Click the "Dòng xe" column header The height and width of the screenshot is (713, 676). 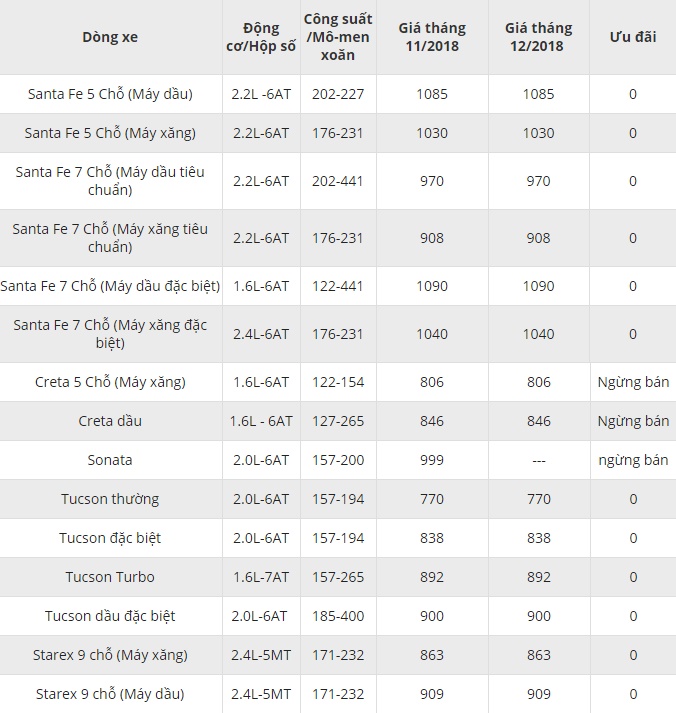pyautogui.click(x=110, y=37)
